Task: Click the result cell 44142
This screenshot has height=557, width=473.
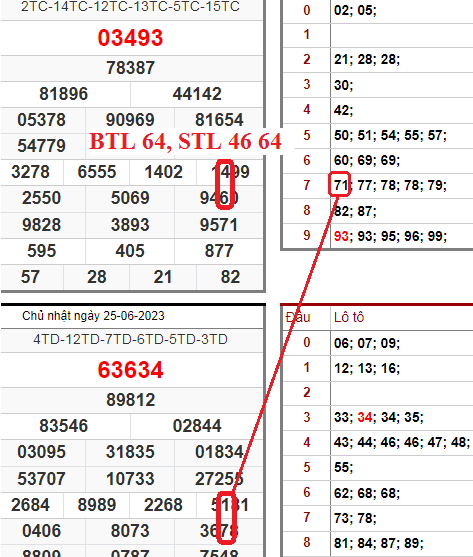Action: pyautogui.click(x=197, y=94)
